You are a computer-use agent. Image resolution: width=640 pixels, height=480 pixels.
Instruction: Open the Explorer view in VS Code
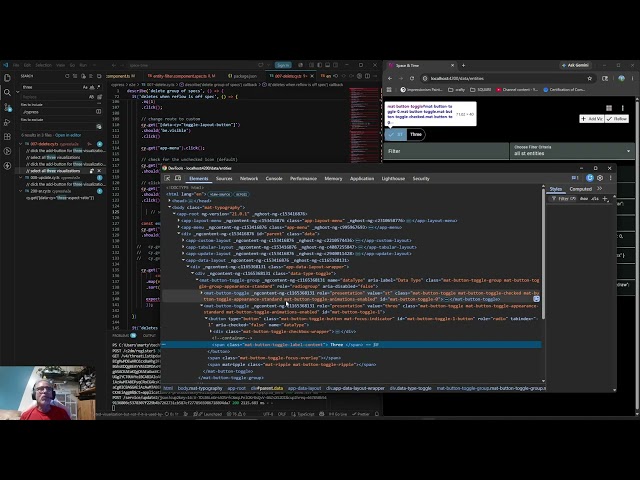click(7, 78)
